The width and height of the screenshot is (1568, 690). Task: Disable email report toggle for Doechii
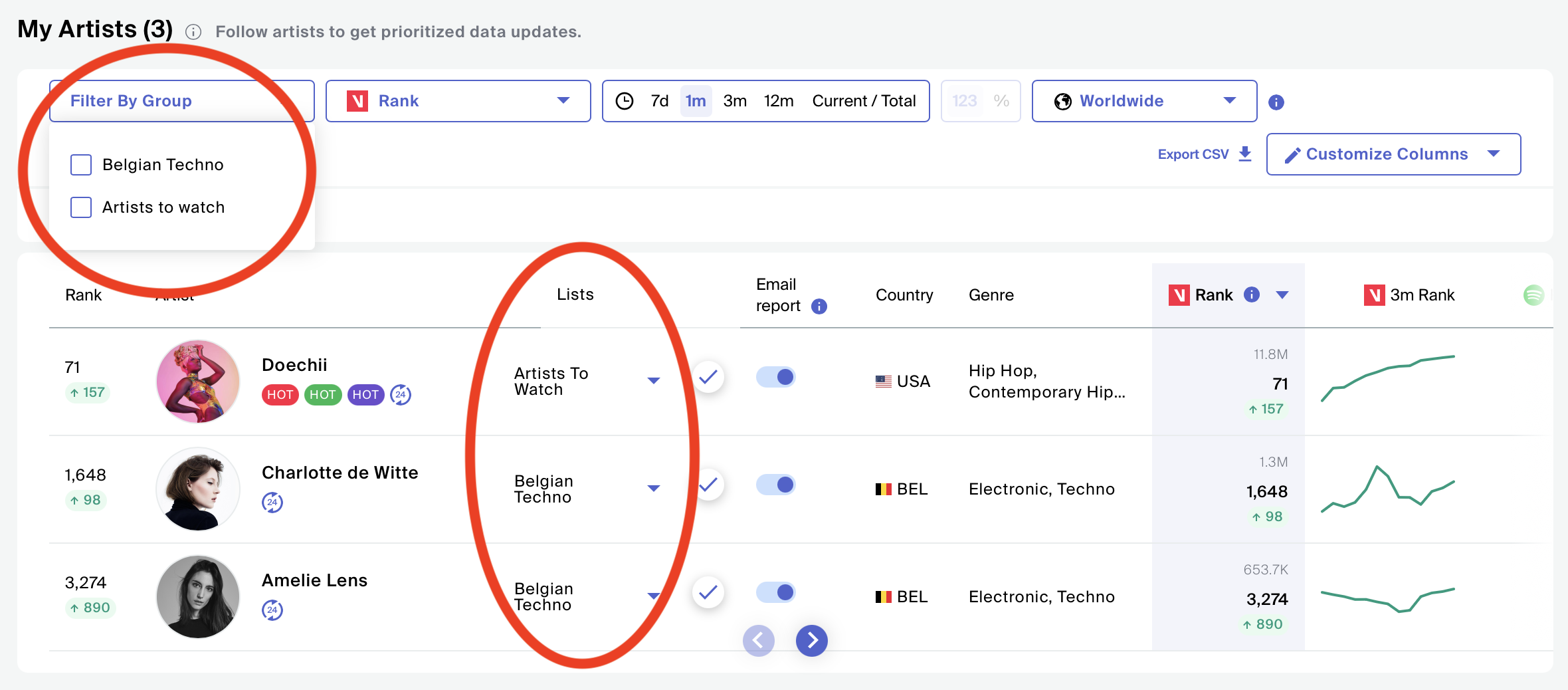[x=776, y=377]
